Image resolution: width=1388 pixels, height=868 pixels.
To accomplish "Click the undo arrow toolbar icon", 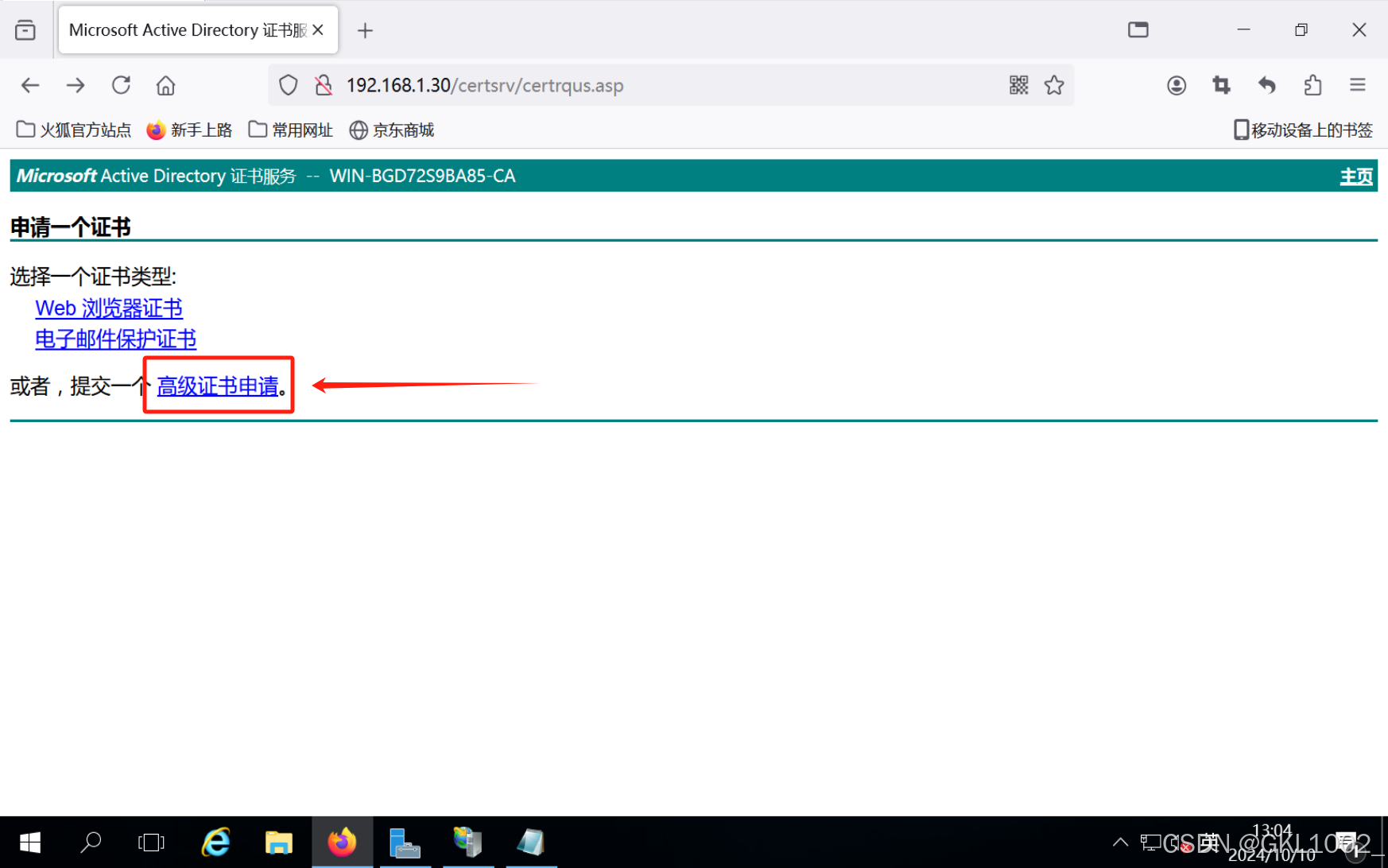I will tap(1267, 85).
